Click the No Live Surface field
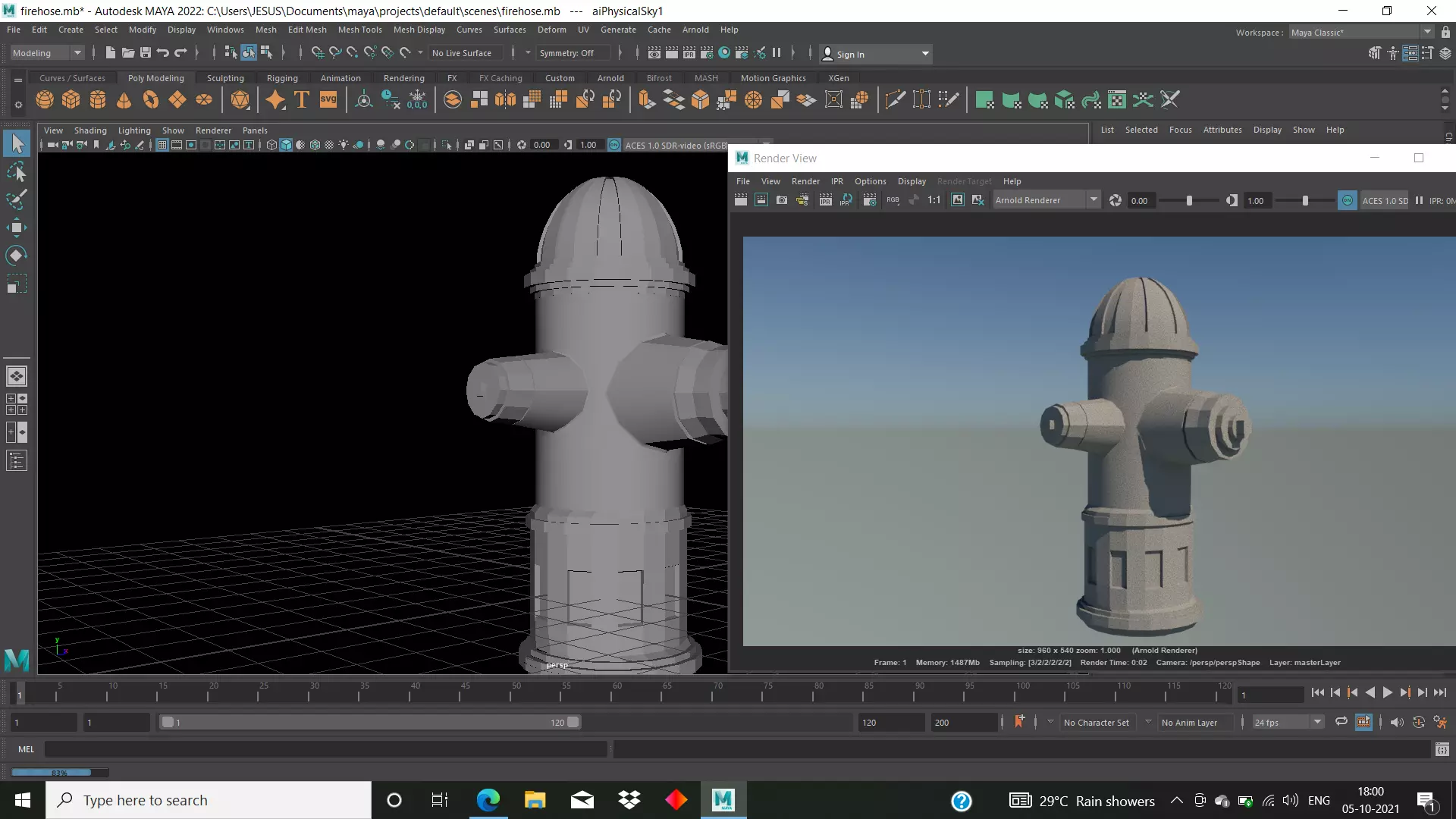This screenshot has height=819, width=1456. [x=464, y=53]
